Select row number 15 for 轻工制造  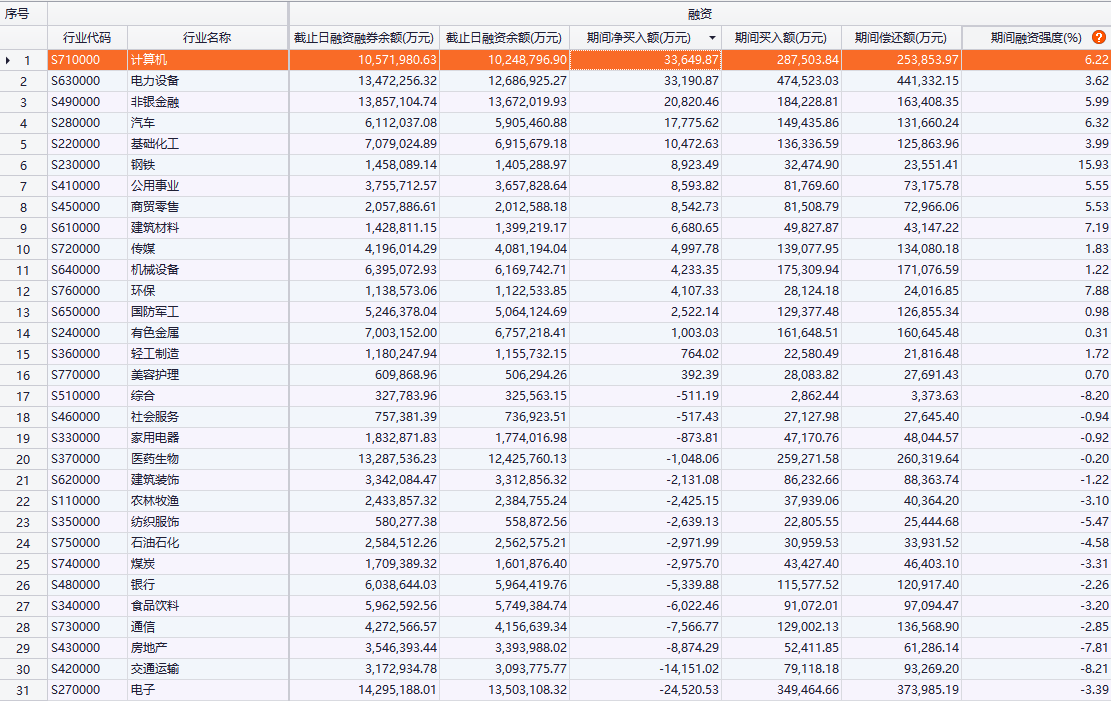[23, 354]
